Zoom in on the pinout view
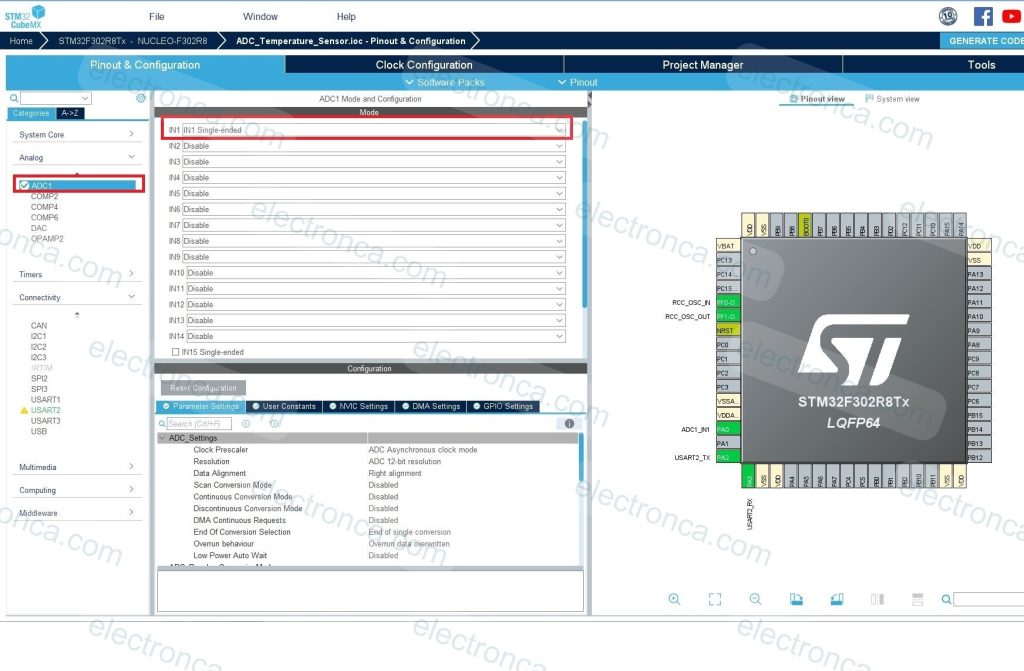This screenshot has width=1024, height=671. (675, 599)
